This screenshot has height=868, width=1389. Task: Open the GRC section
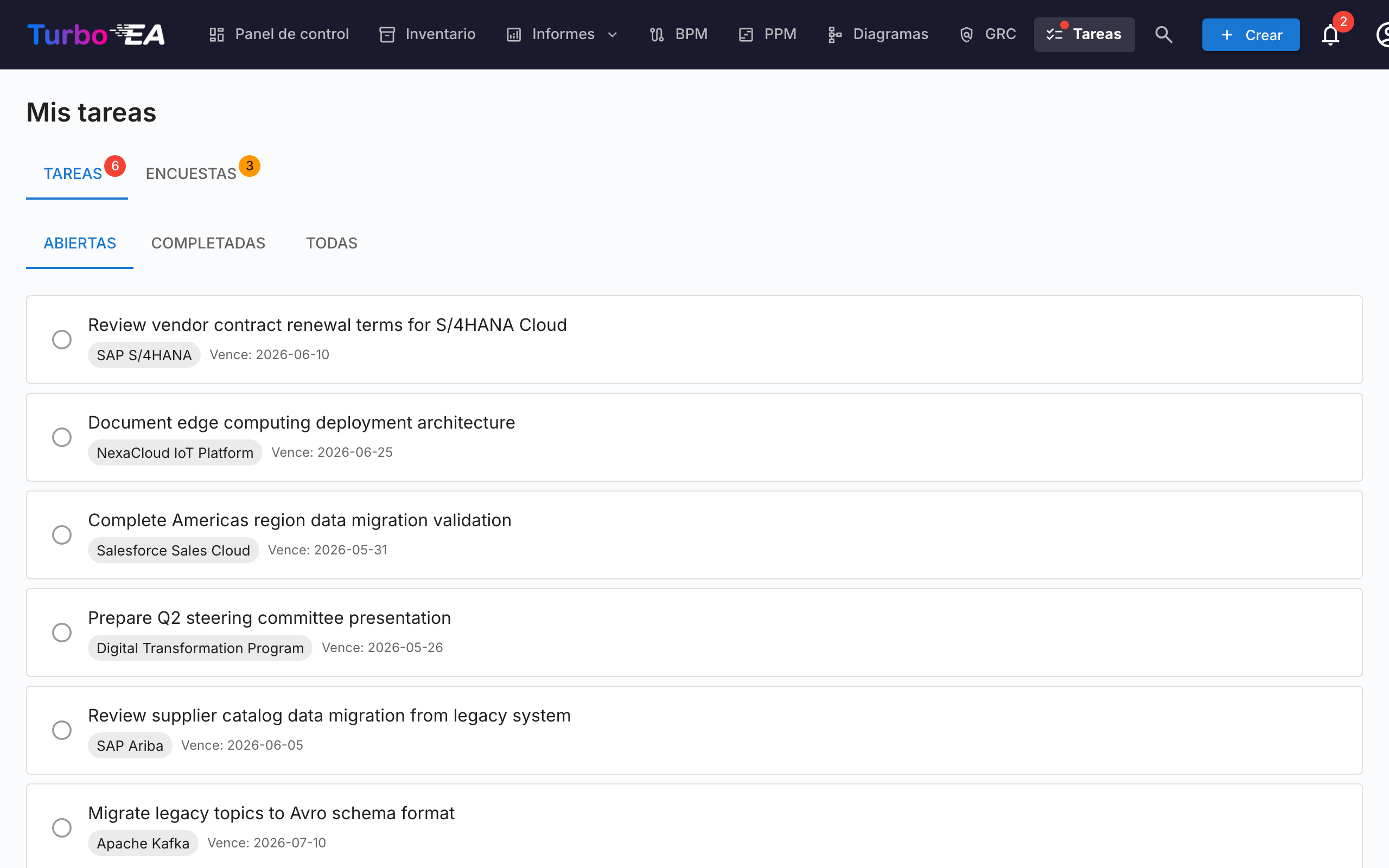pyautogui.click(x=987, y=34)
